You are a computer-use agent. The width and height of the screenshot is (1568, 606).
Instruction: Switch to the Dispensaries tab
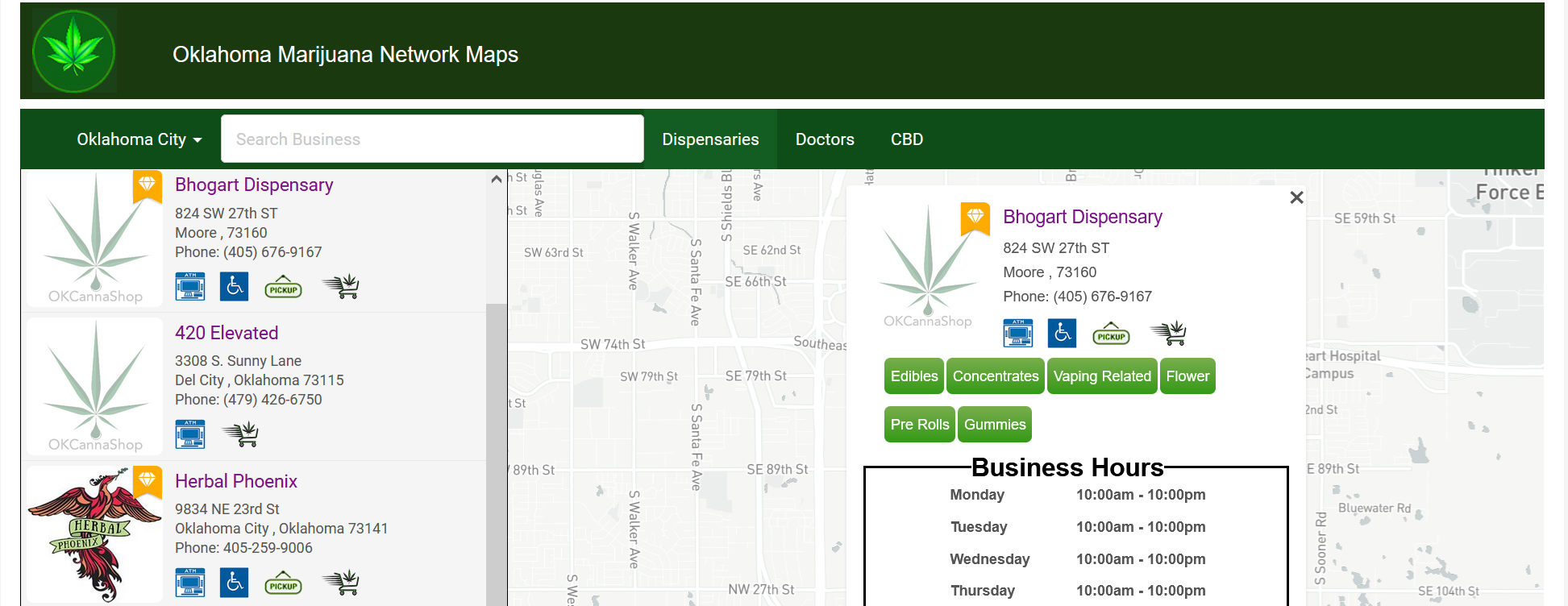tap(710, 139)
